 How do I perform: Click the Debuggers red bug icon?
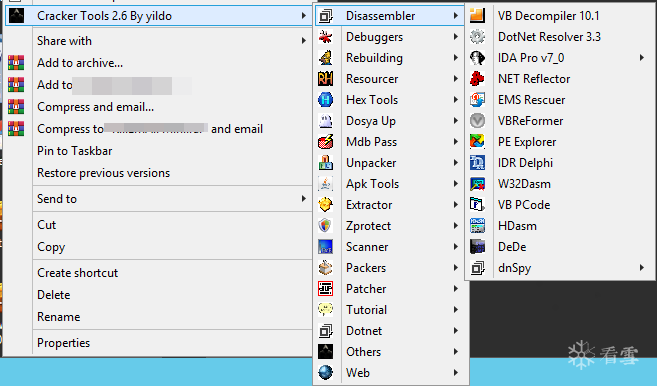(x=326, y=37)
